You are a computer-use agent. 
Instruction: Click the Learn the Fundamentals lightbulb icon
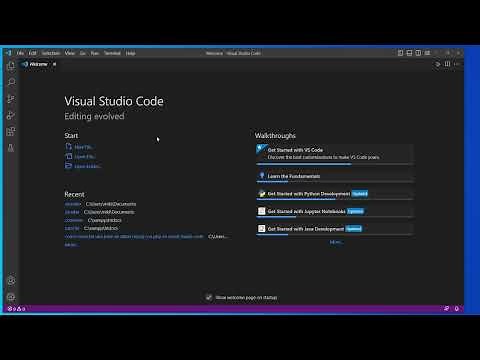coord(262,176)
